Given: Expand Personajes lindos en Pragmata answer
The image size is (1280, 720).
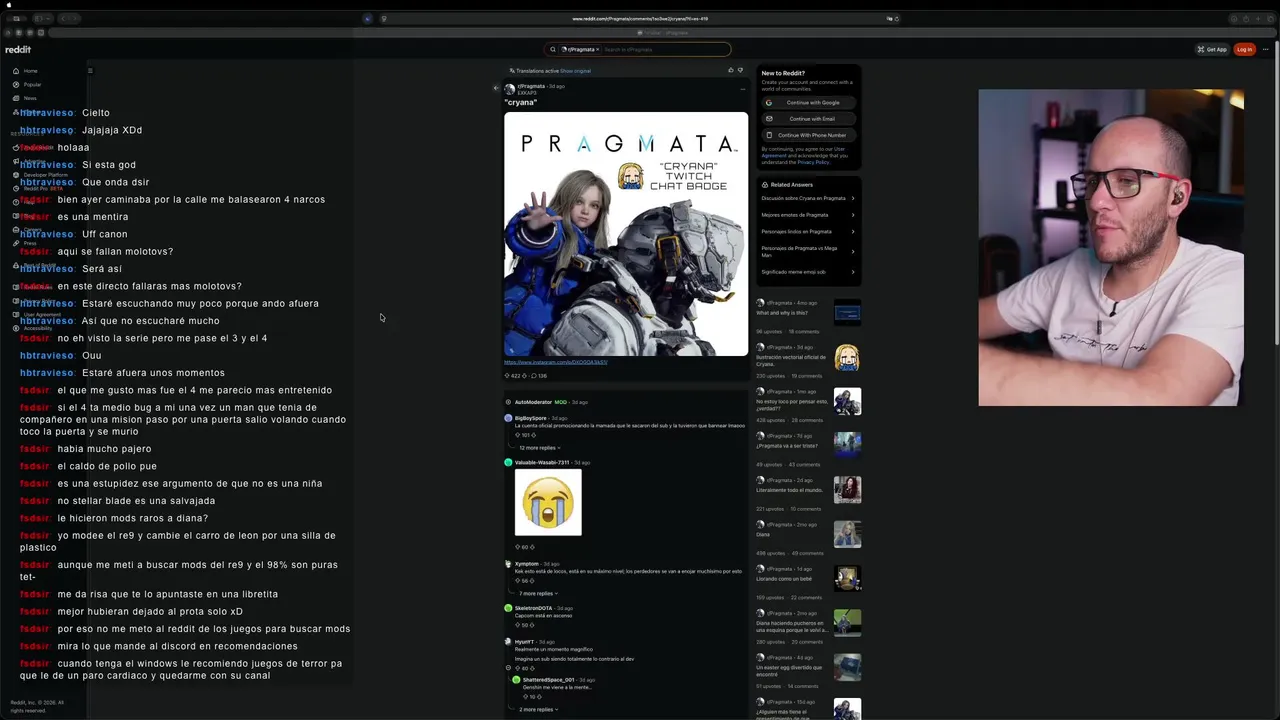Looking at the screenshot, I should pos(808,232).
